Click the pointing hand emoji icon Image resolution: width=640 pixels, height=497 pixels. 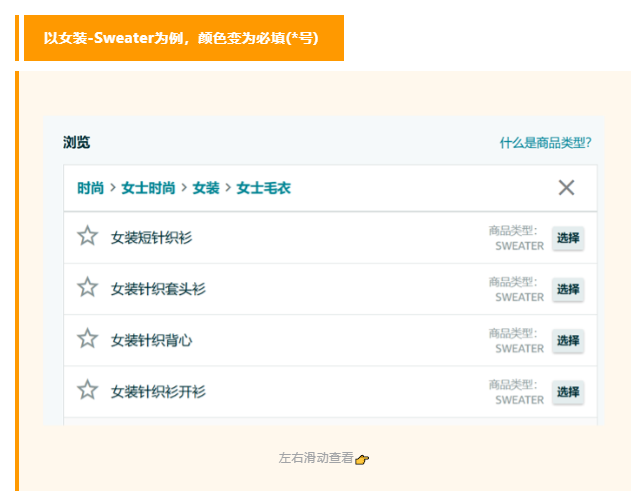pyautogui.click(x=362, y=459)
